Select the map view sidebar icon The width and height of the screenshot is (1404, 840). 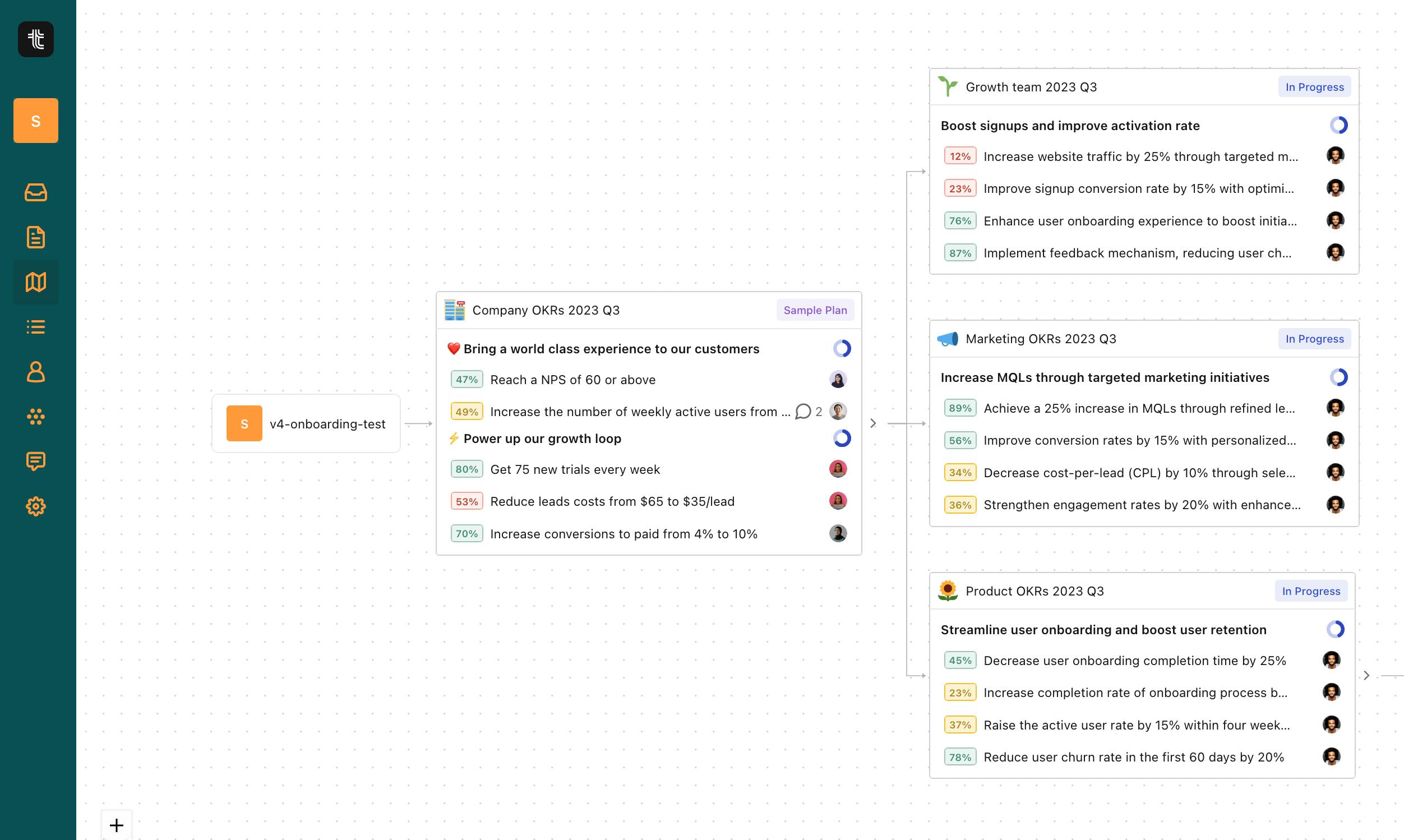[x=36, y=282]
